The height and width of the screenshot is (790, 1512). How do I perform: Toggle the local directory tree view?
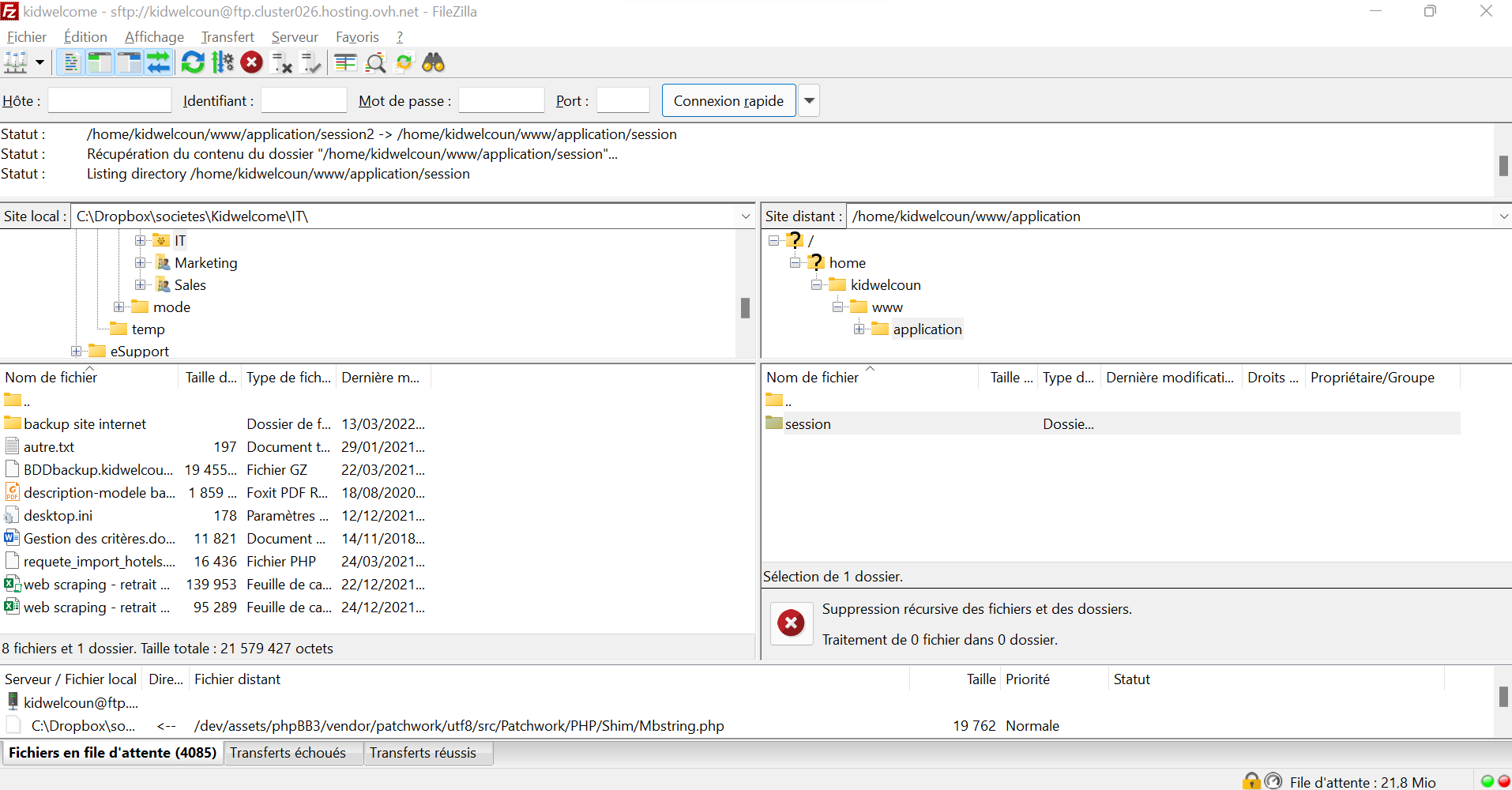coord(100,62)
